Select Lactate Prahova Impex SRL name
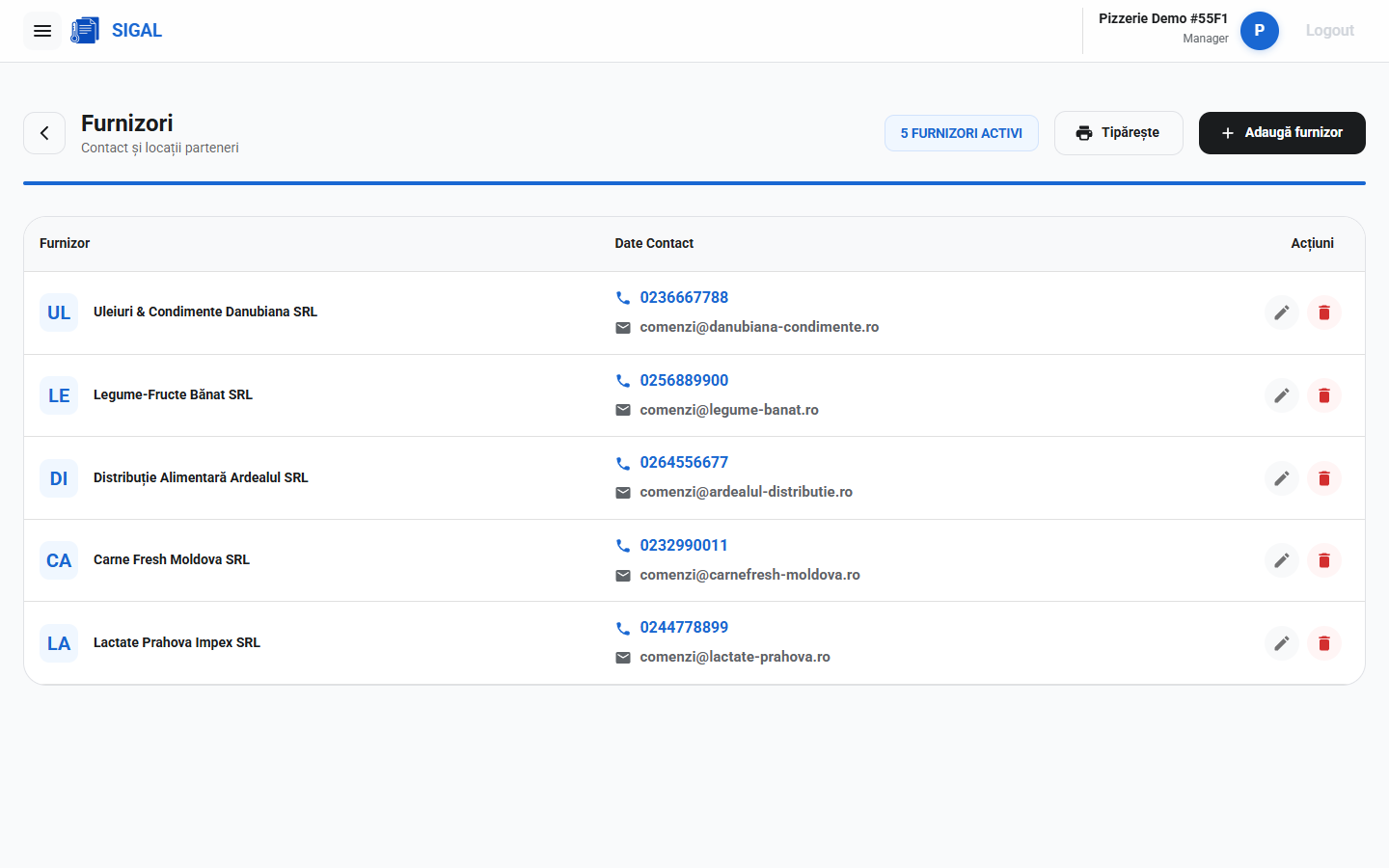Image resolution: width=1389 pixels, height=868 pixels. point(177,642)
